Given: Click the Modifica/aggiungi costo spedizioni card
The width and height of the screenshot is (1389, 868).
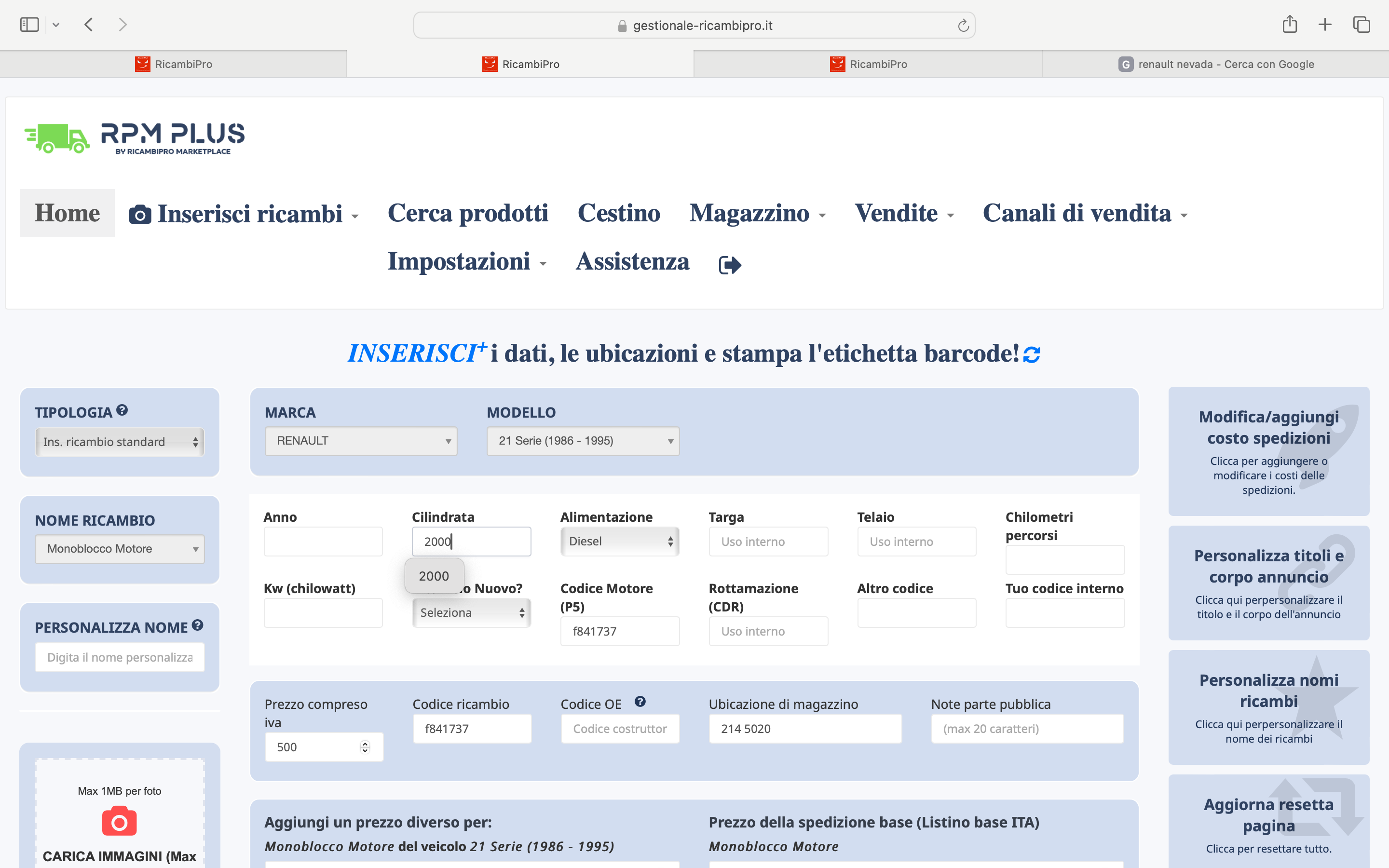Looking at the screenshot, I should (x=1268, y=451).
